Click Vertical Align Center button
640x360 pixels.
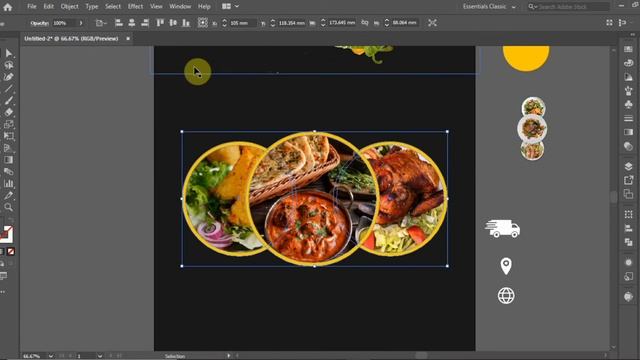click(x=173, y=23)
